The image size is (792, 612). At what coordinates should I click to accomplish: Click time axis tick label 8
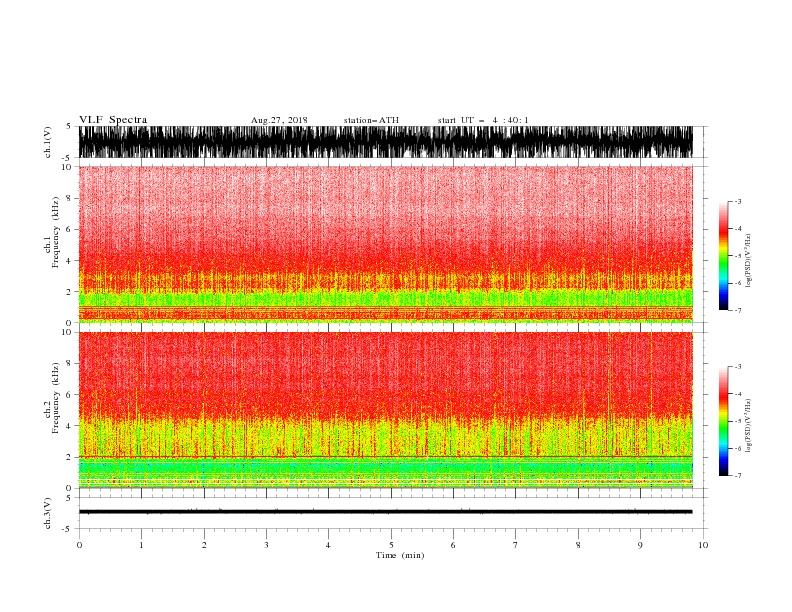(578, 545)
